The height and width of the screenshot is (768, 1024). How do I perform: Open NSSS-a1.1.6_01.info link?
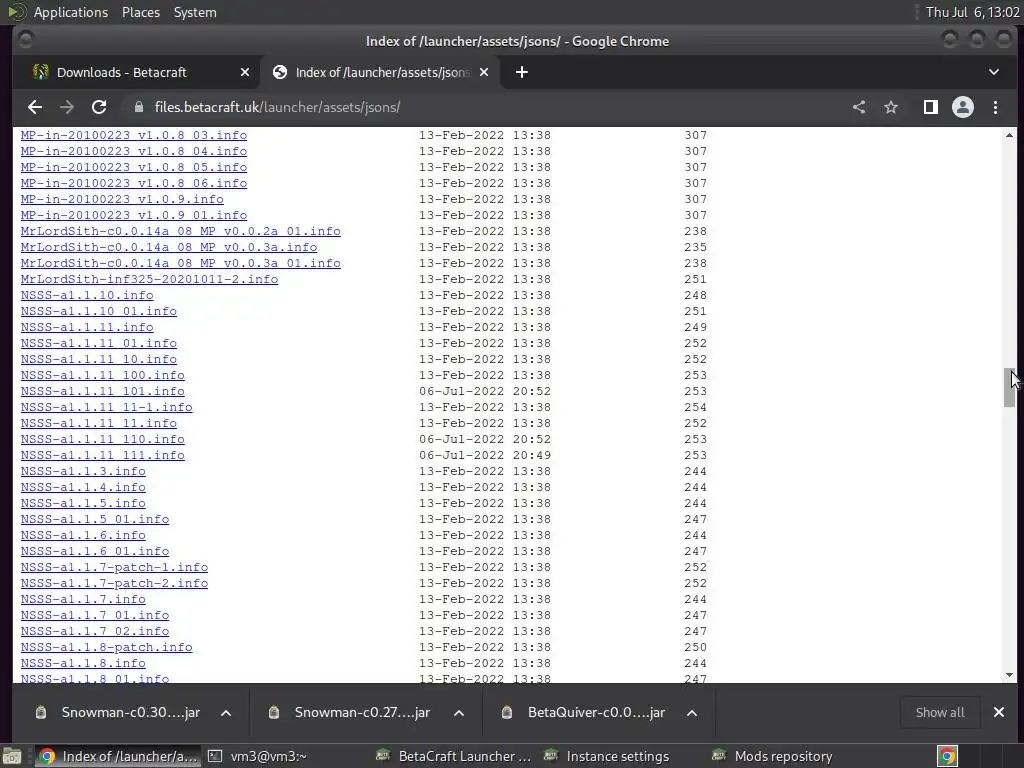95,551
